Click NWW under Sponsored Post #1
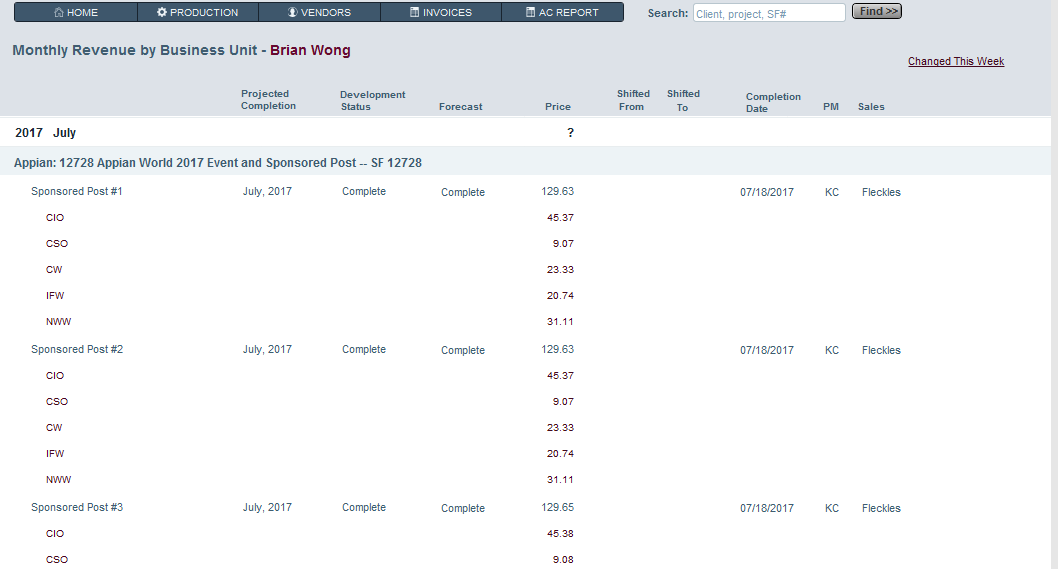 pos(58,322)
